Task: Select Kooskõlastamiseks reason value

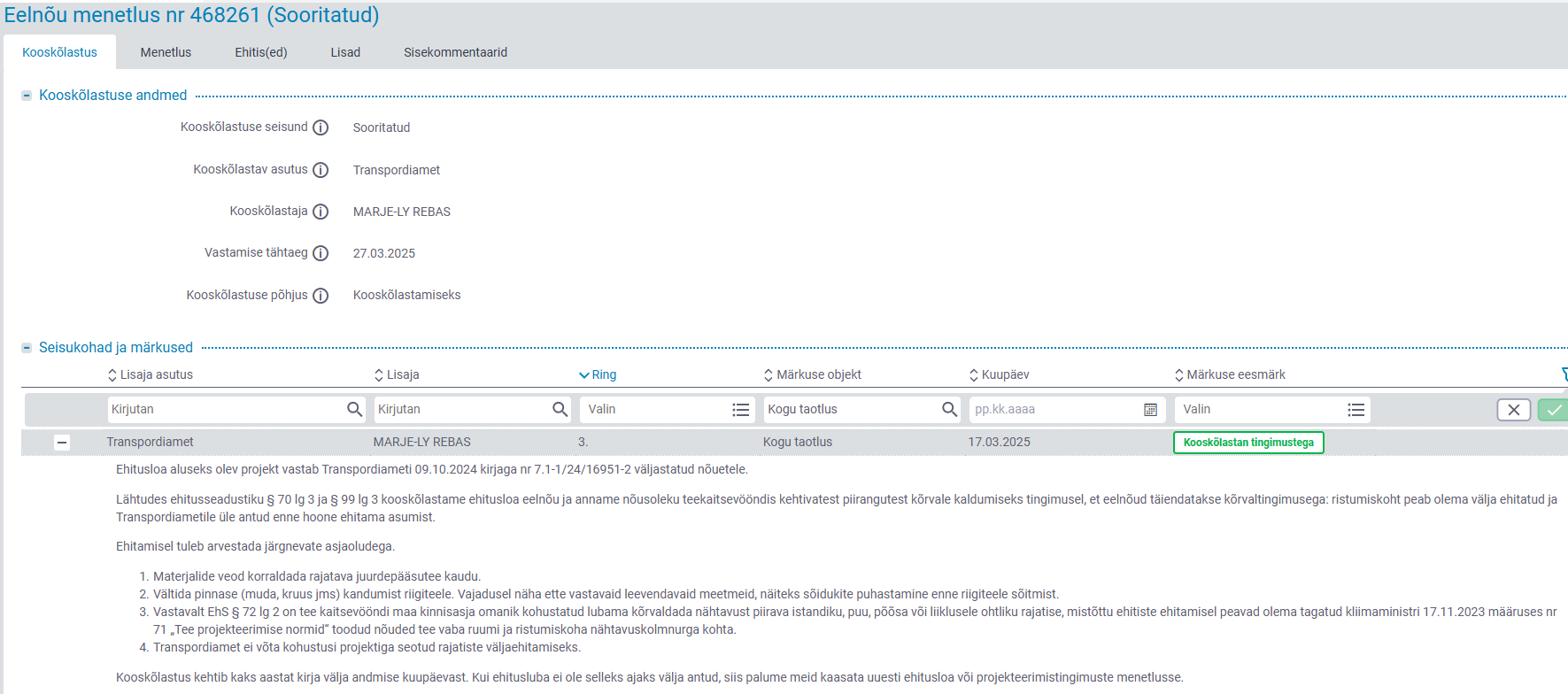Action: (406, 295)
